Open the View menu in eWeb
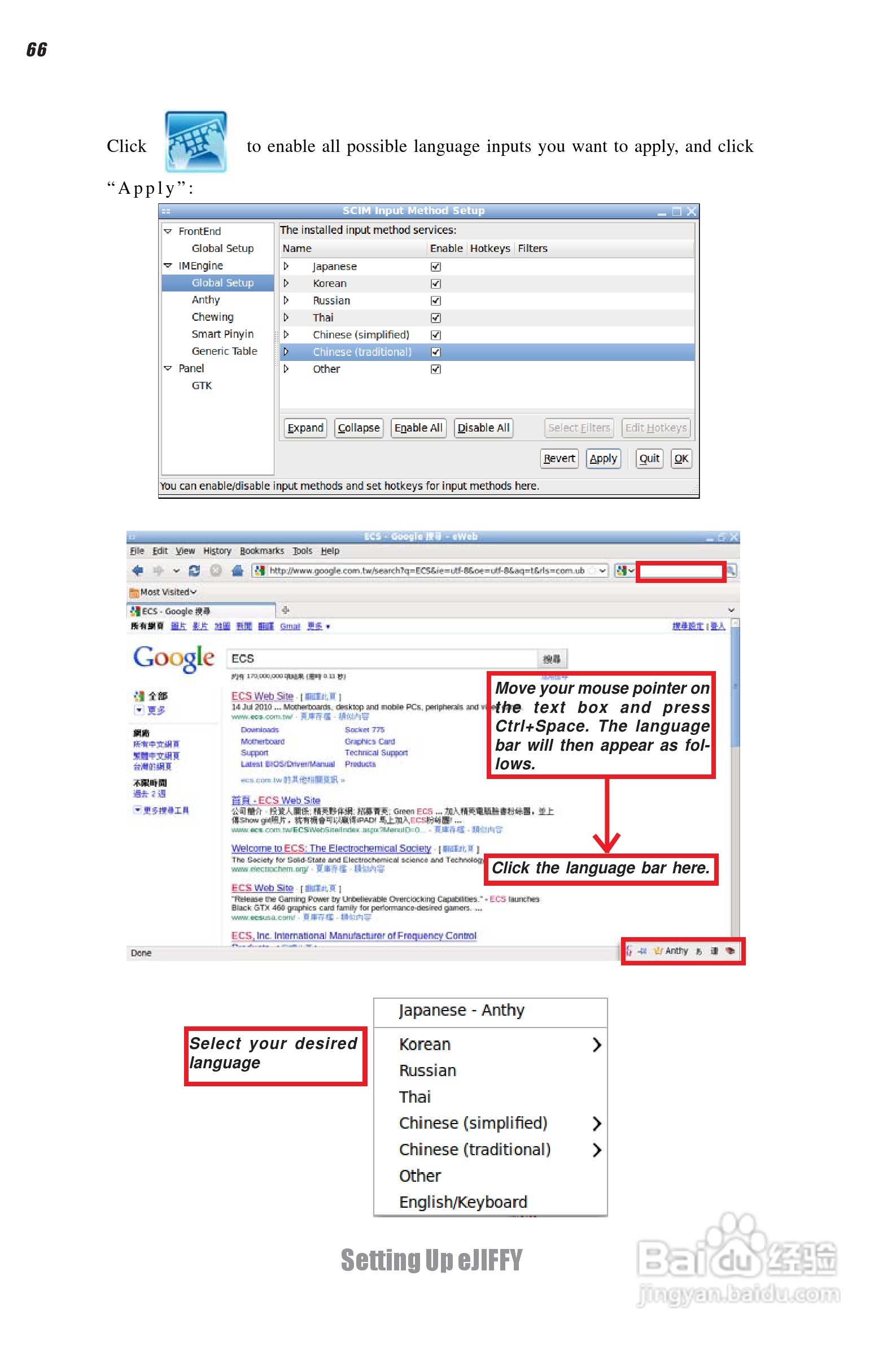The width and height of the screenshot is (896, 1345). [185, 551]
